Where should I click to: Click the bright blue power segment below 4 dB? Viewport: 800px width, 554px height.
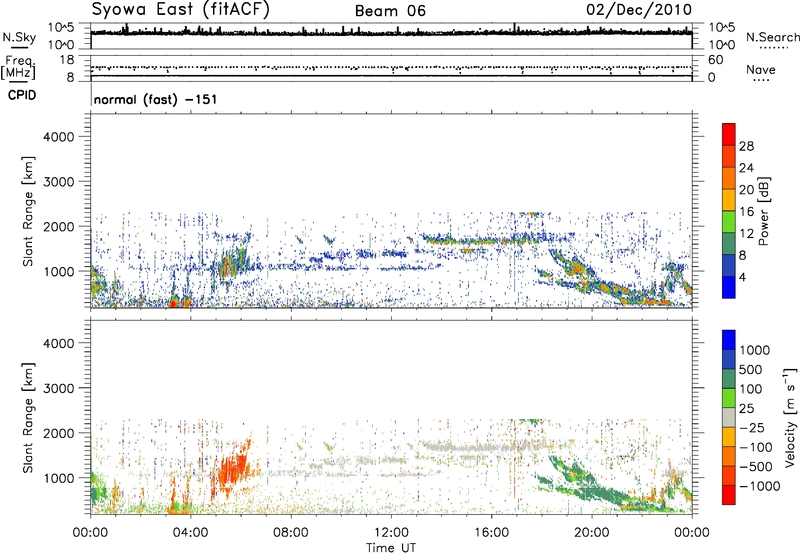pos(729,287)
